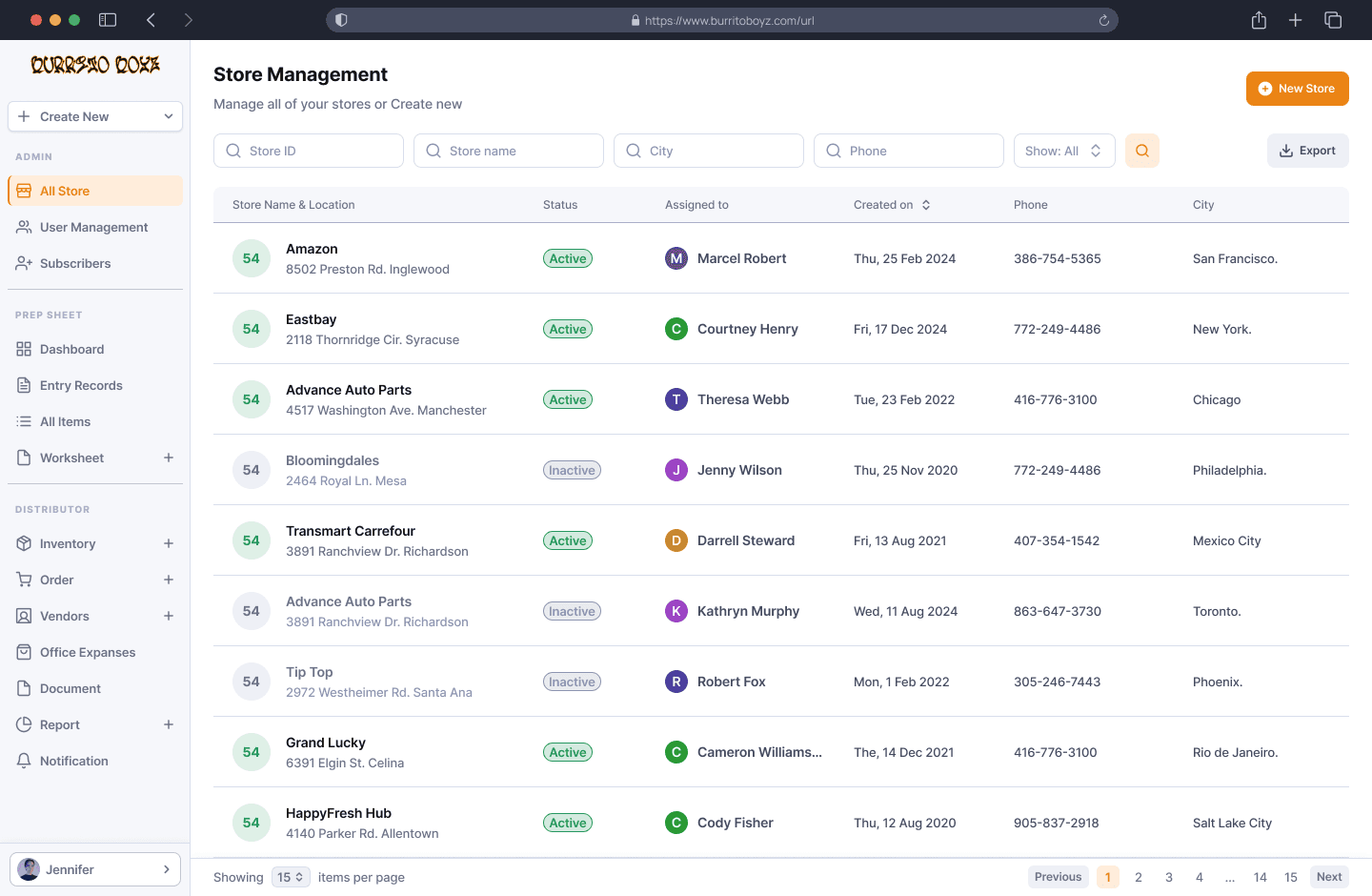Reload the page using refresh icon

tap(1103, 20)
